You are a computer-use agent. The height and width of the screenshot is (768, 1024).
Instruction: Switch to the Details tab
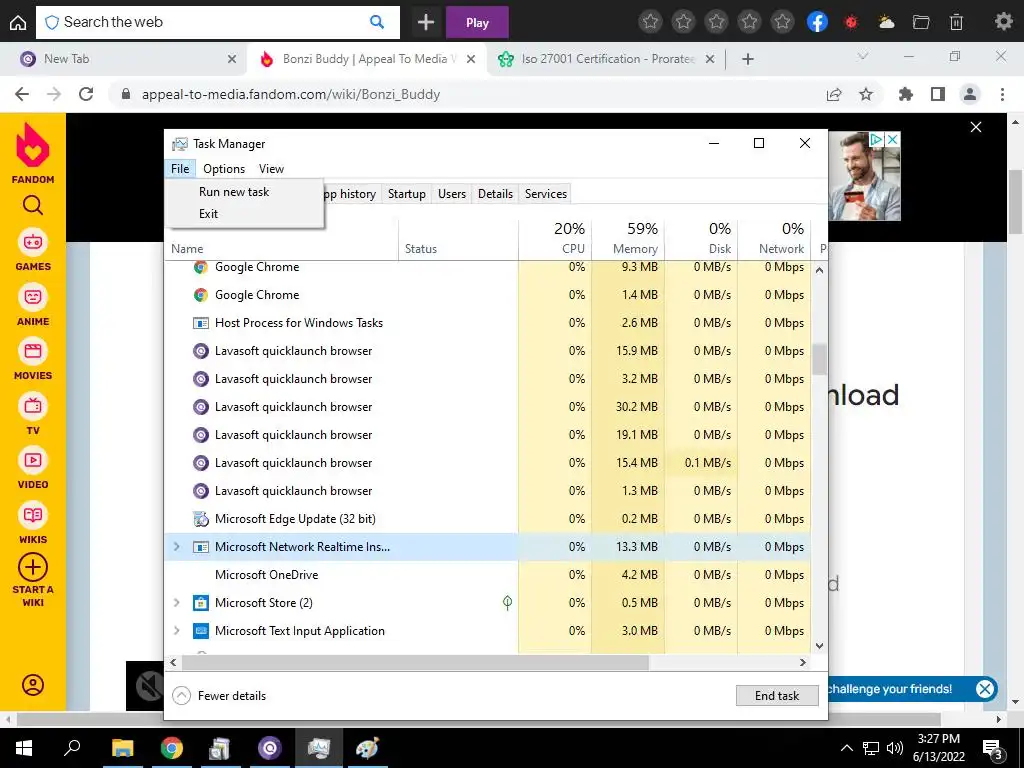pyautogui.click(x=495, y=194)
